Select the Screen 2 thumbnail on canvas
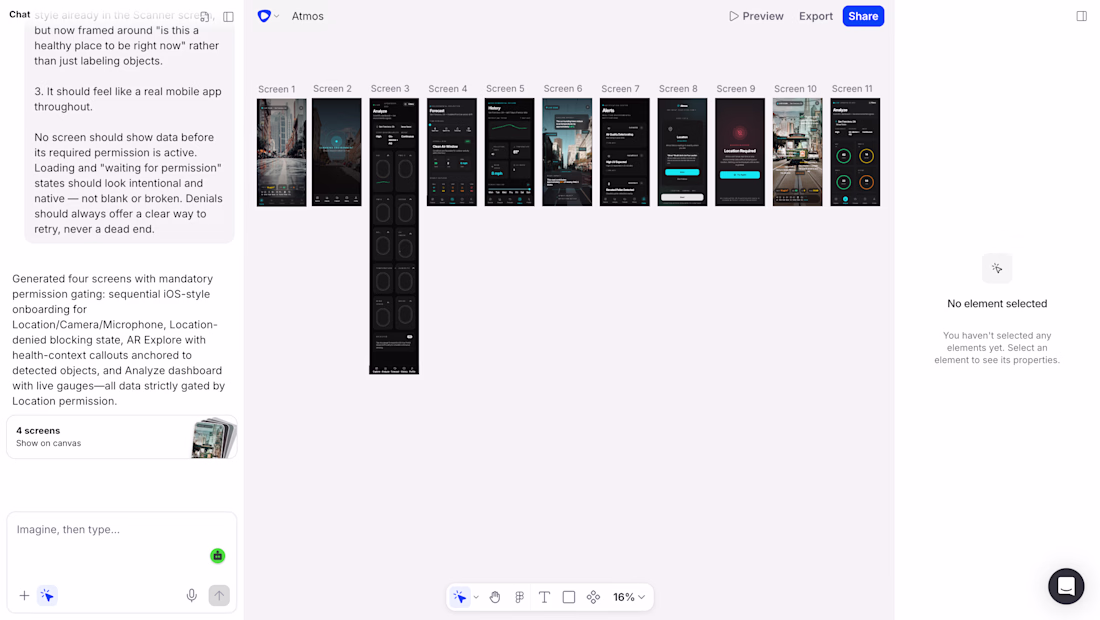 (337, 152)
